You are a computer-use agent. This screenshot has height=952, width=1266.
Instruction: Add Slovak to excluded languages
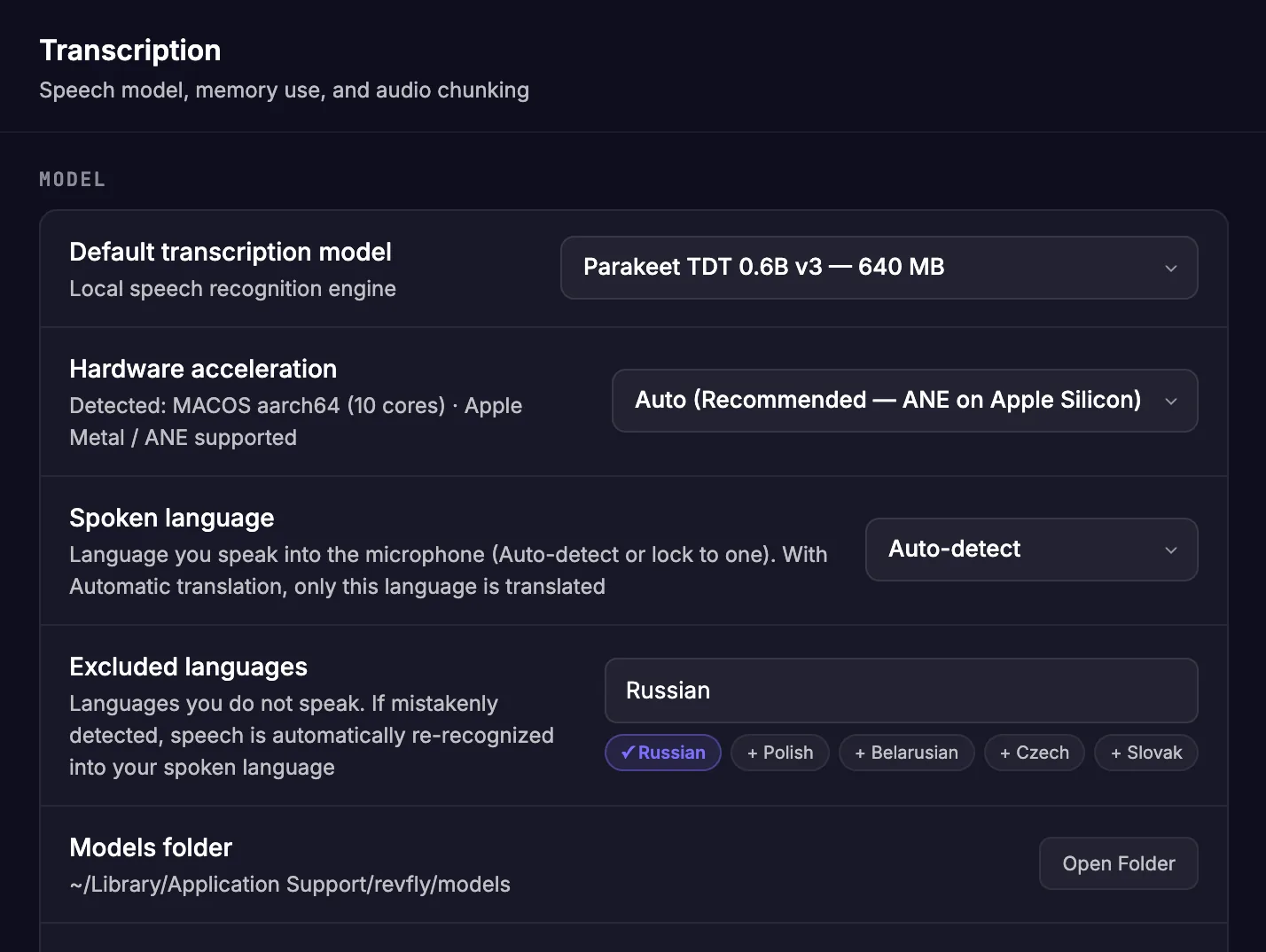1146,753
